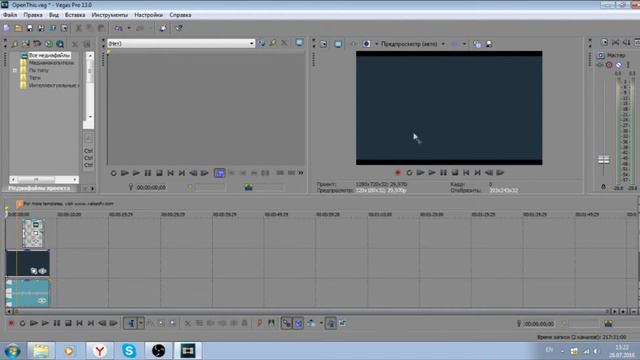Click preview on external monitor icon

tap(338, 44)
